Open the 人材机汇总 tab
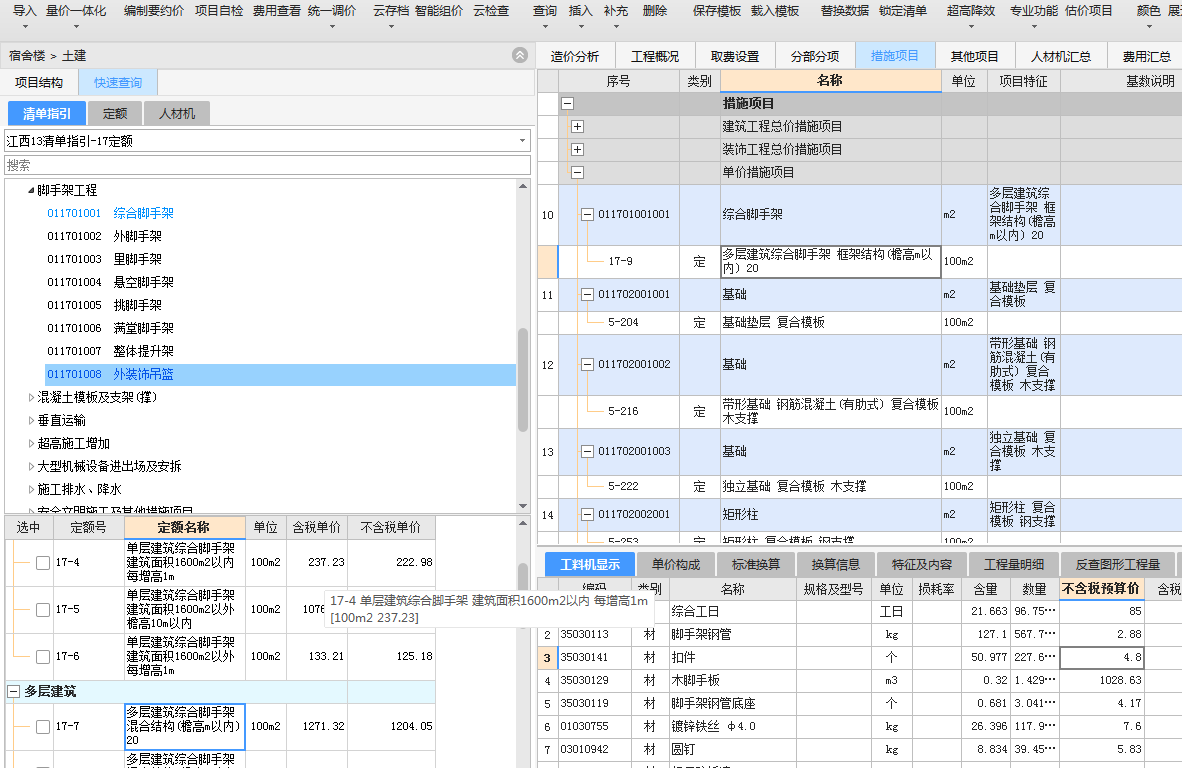1182x768 pixels. pyautogui.click(x=1061, y=57)
